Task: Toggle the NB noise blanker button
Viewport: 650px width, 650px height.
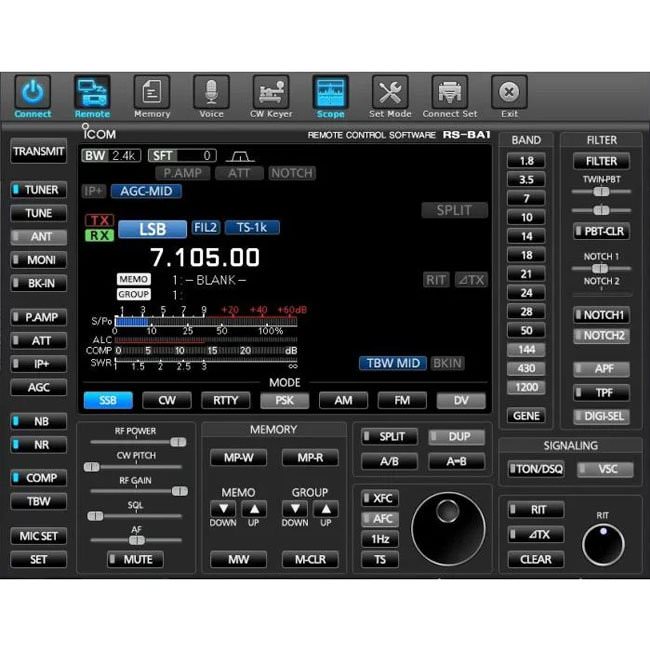Action: [x=39, y=421]
